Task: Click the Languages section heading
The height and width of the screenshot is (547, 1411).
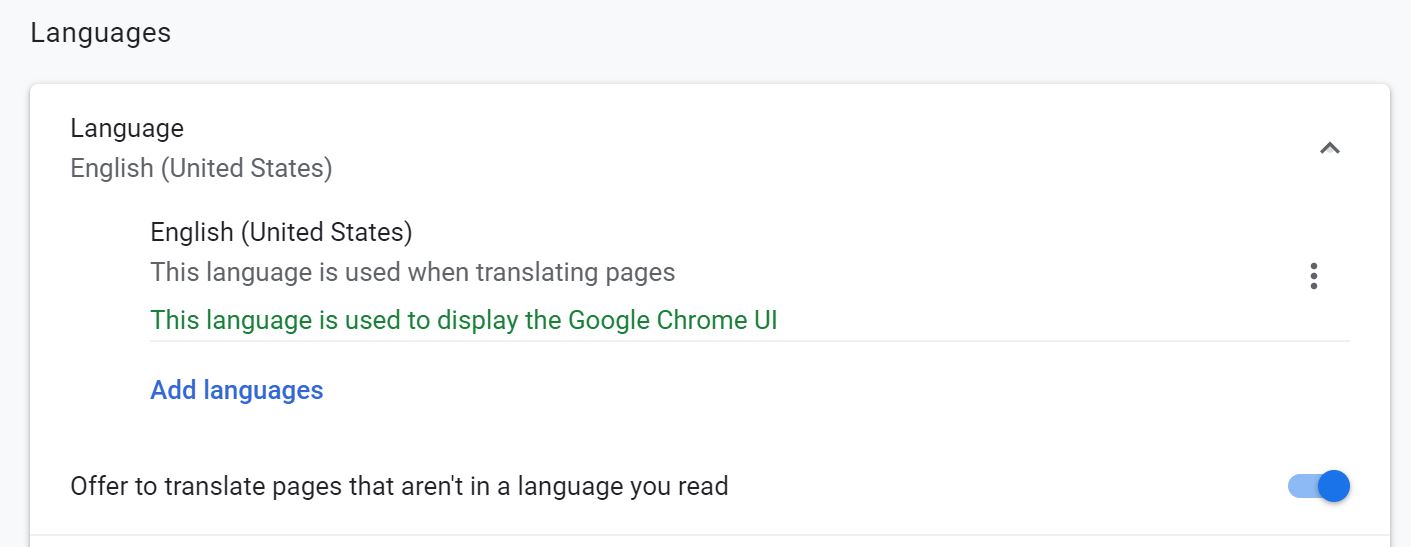Action: click(100, 33)
